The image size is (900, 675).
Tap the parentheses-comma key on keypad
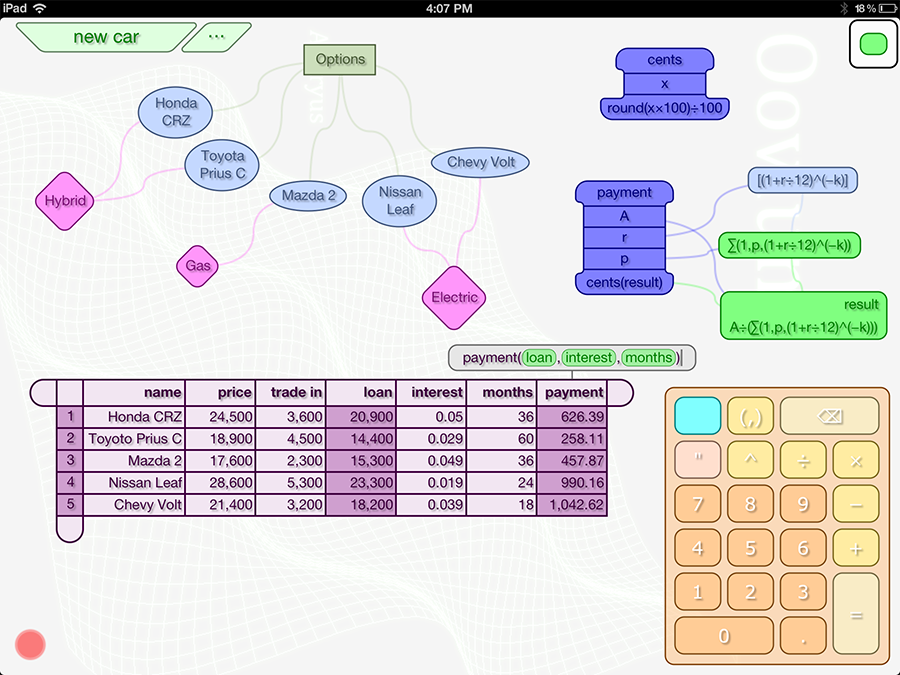click(x=750, y=416)
